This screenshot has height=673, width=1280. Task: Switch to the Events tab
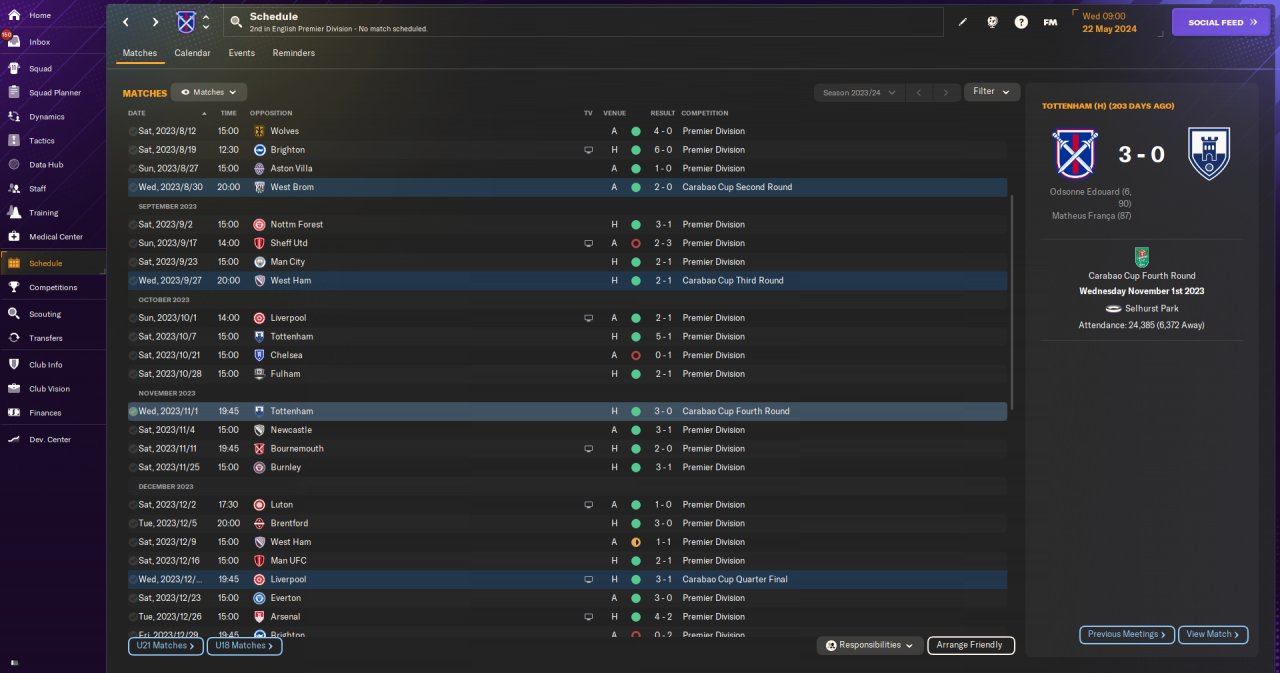pyautogui.click(x=241, y=53)
